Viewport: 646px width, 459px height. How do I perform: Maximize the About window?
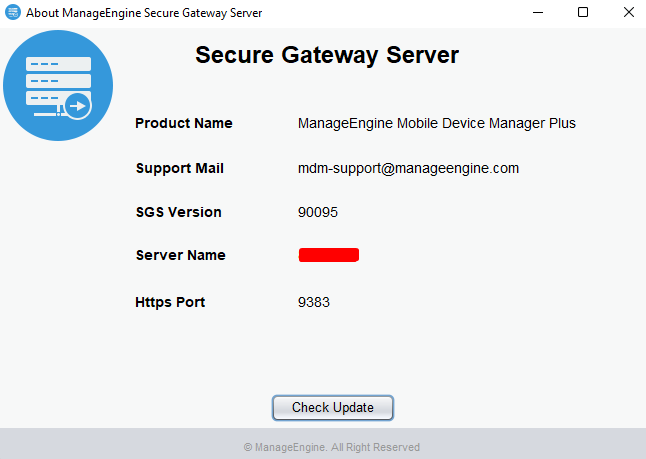click(x=583, y=12)
